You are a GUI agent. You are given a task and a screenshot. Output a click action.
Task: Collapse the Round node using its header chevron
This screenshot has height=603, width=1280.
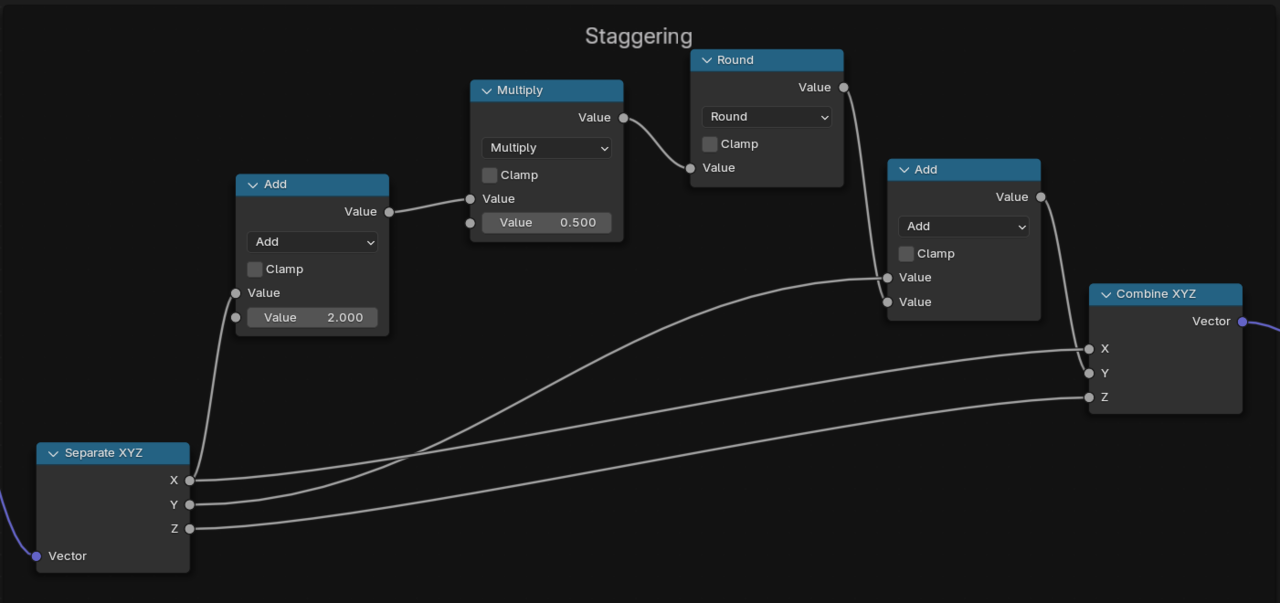point(706,60)
